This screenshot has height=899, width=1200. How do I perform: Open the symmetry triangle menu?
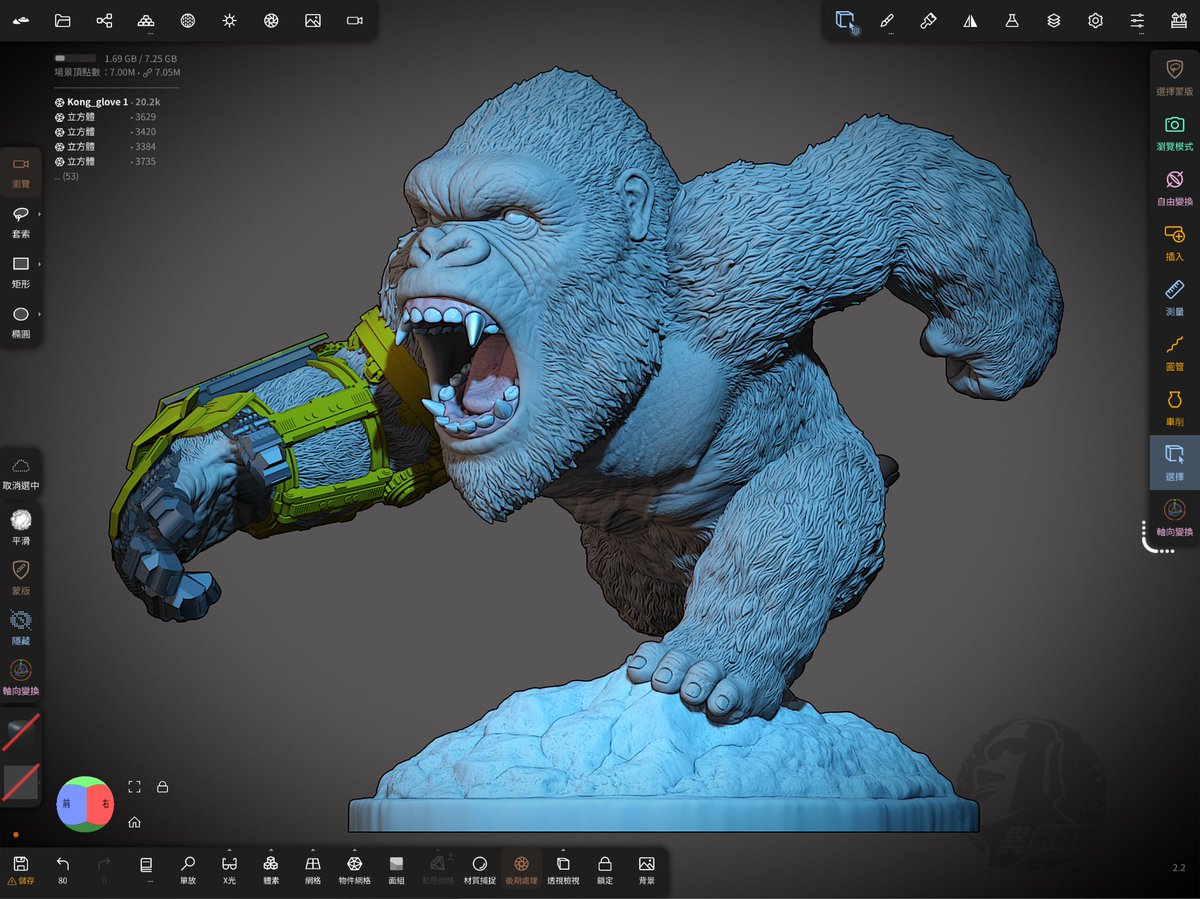970,20
